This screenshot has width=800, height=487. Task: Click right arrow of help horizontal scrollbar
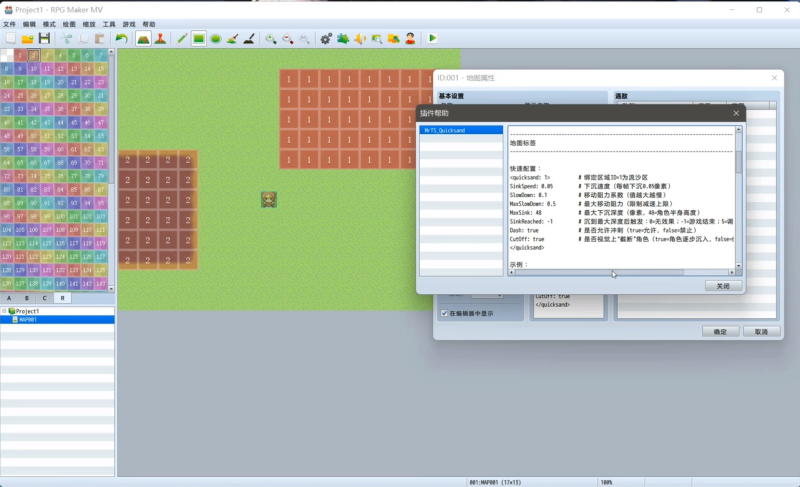(x=732, y=272)
